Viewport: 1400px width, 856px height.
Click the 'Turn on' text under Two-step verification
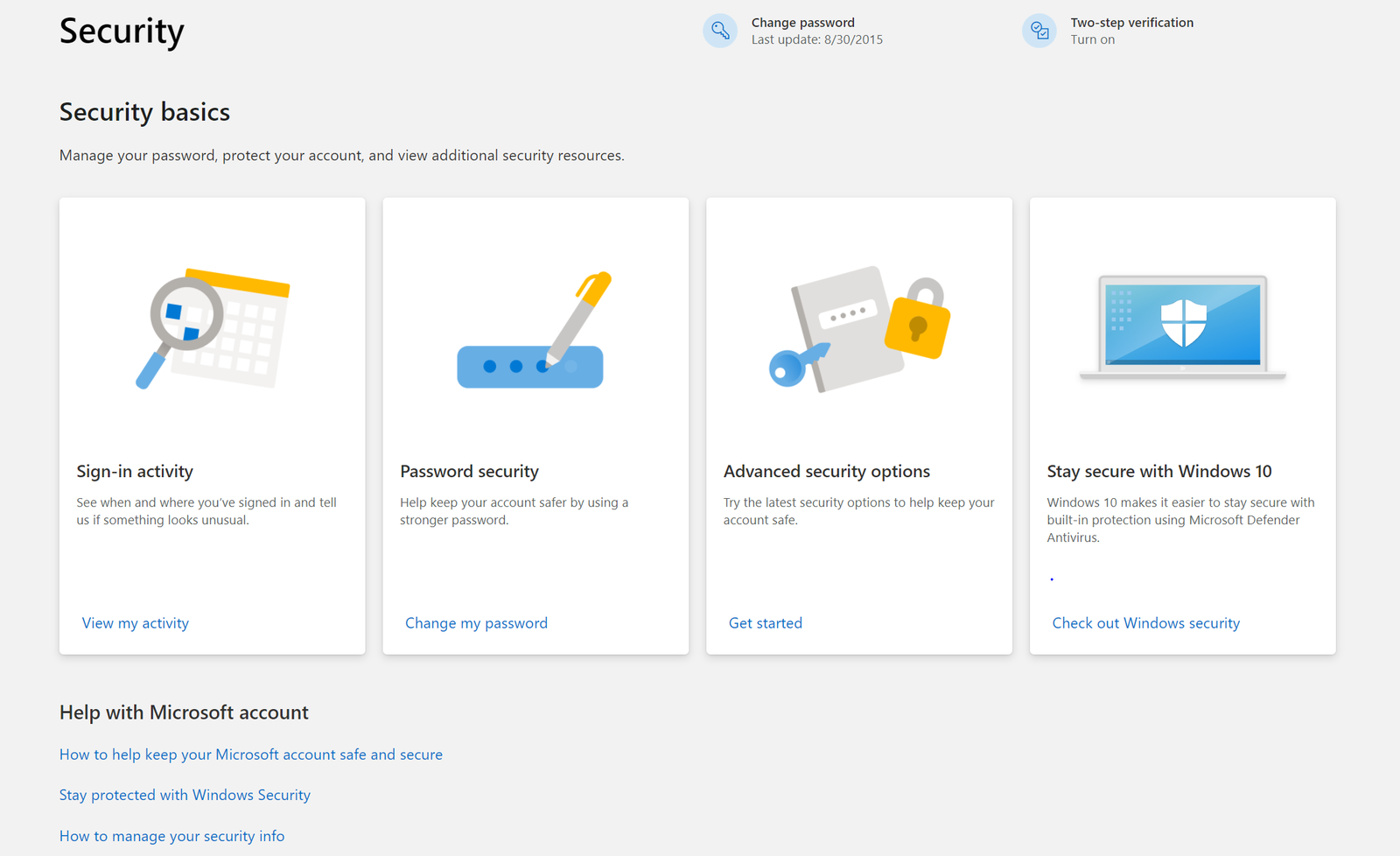[x=1092, y=39]
